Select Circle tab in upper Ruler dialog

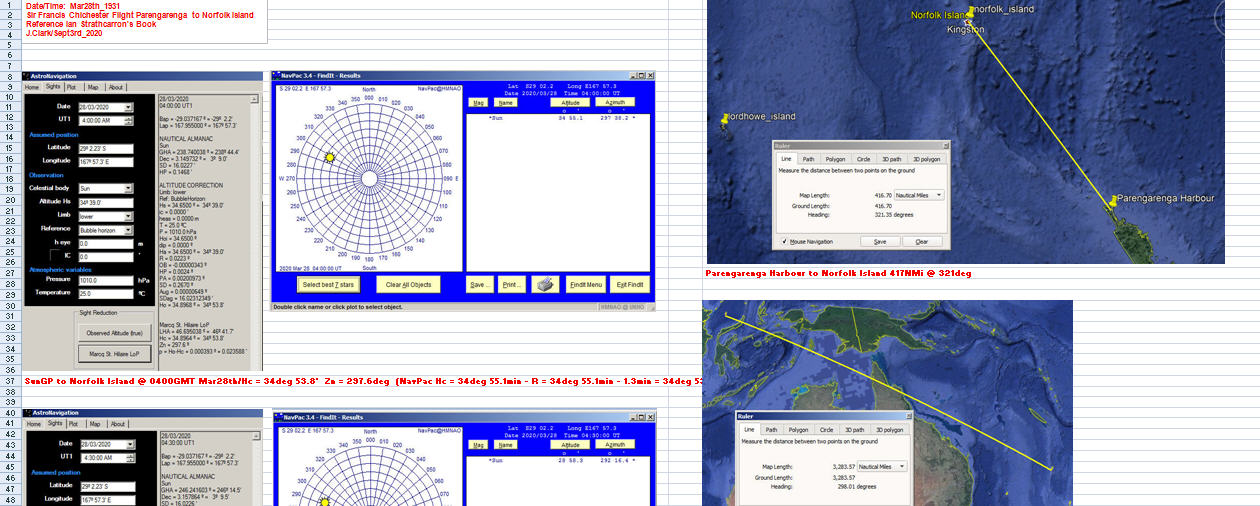[863, 159]
